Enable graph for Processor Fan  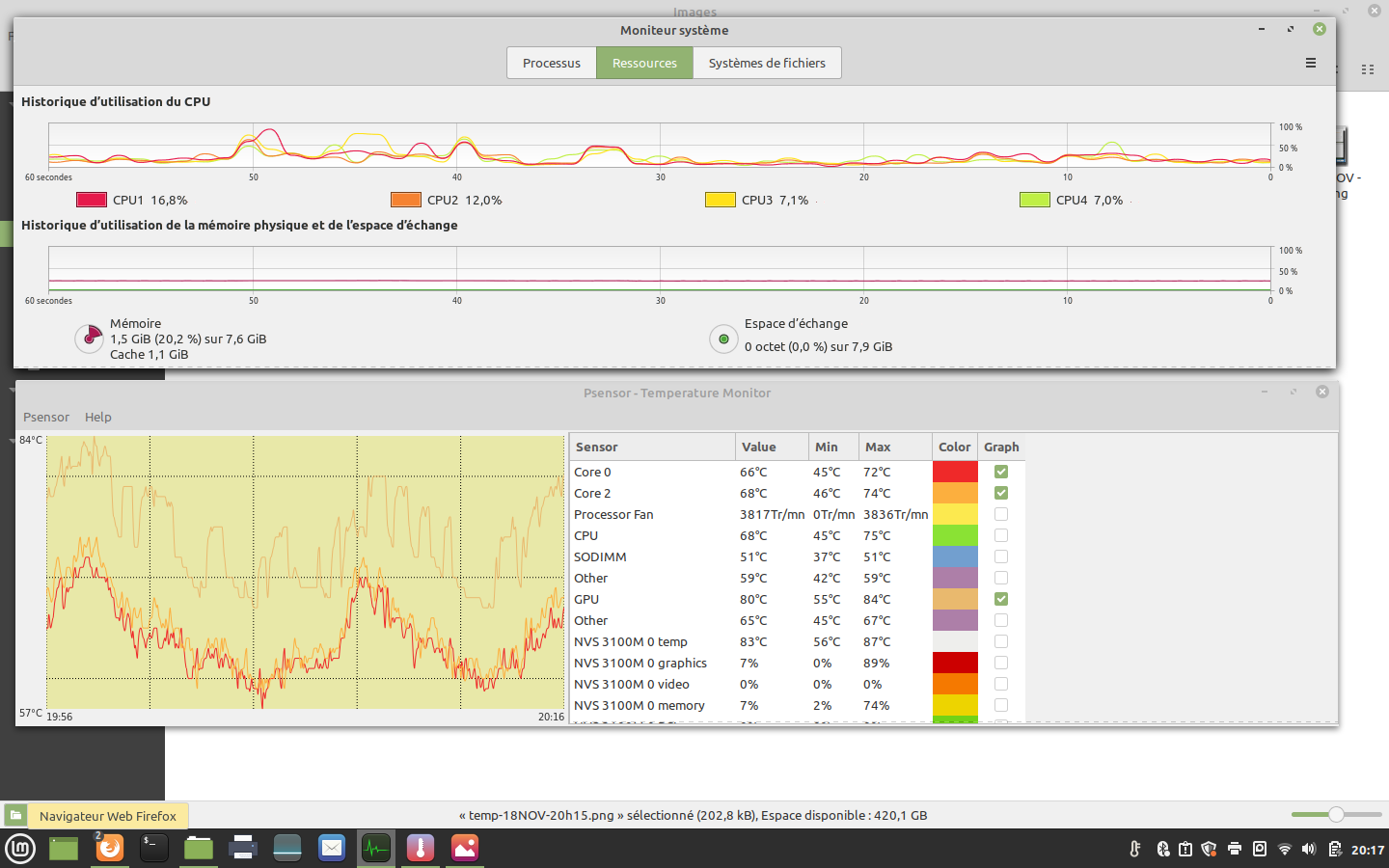coord(1001,514)
